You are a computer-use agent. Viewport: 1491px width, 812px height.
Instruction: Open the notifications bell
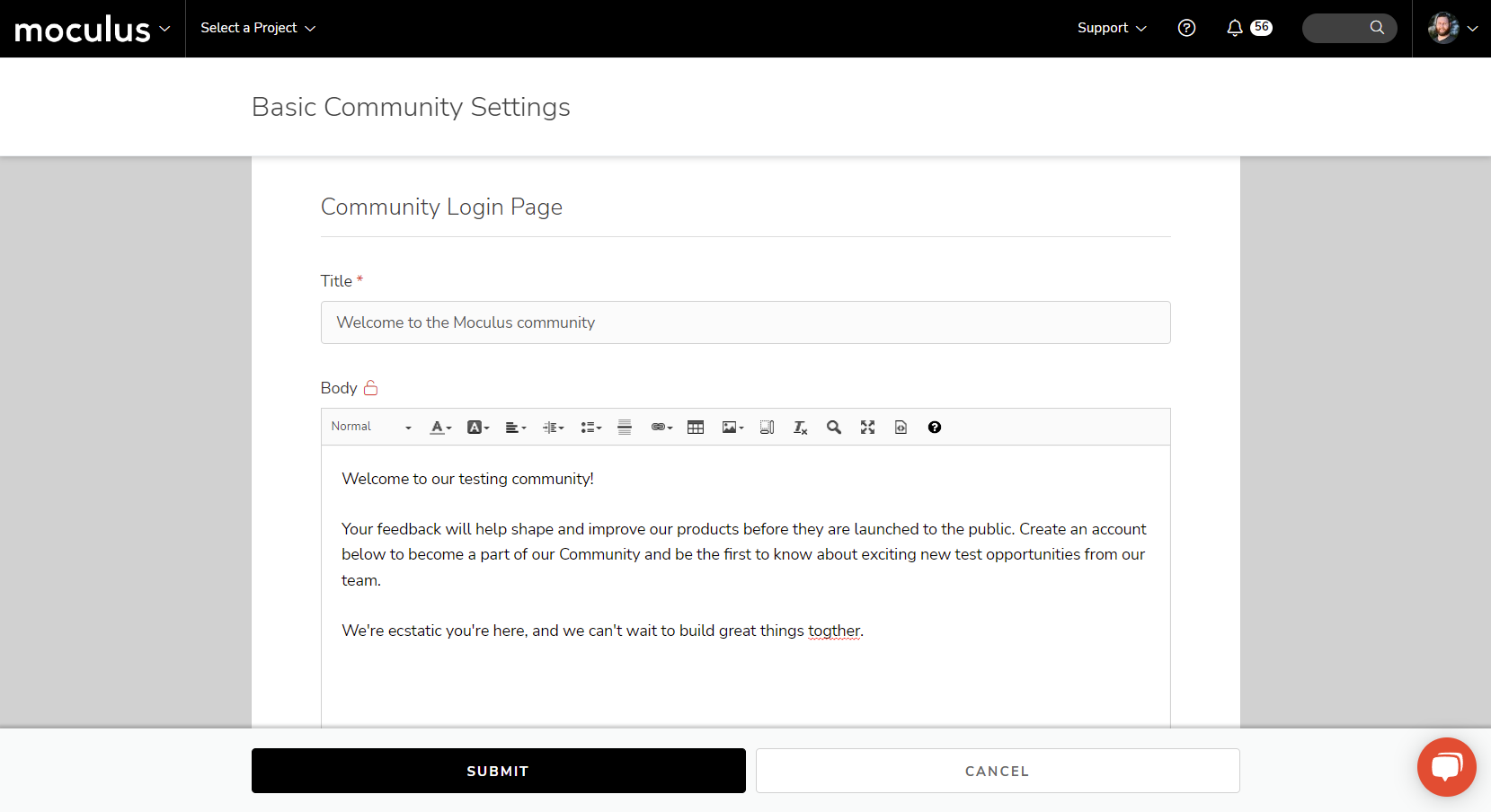[x=1235, y=28]
